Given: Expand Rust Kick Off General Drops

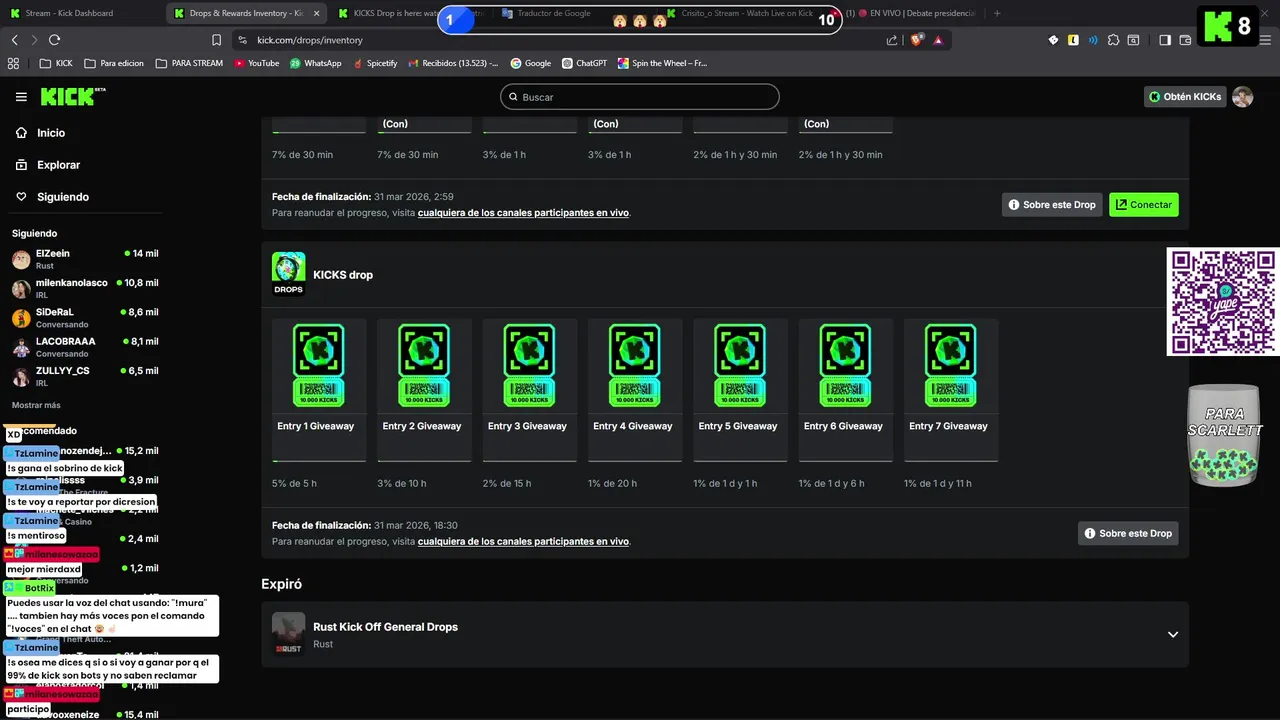Looking at the screenshot, I should (x=1173, y=634).
